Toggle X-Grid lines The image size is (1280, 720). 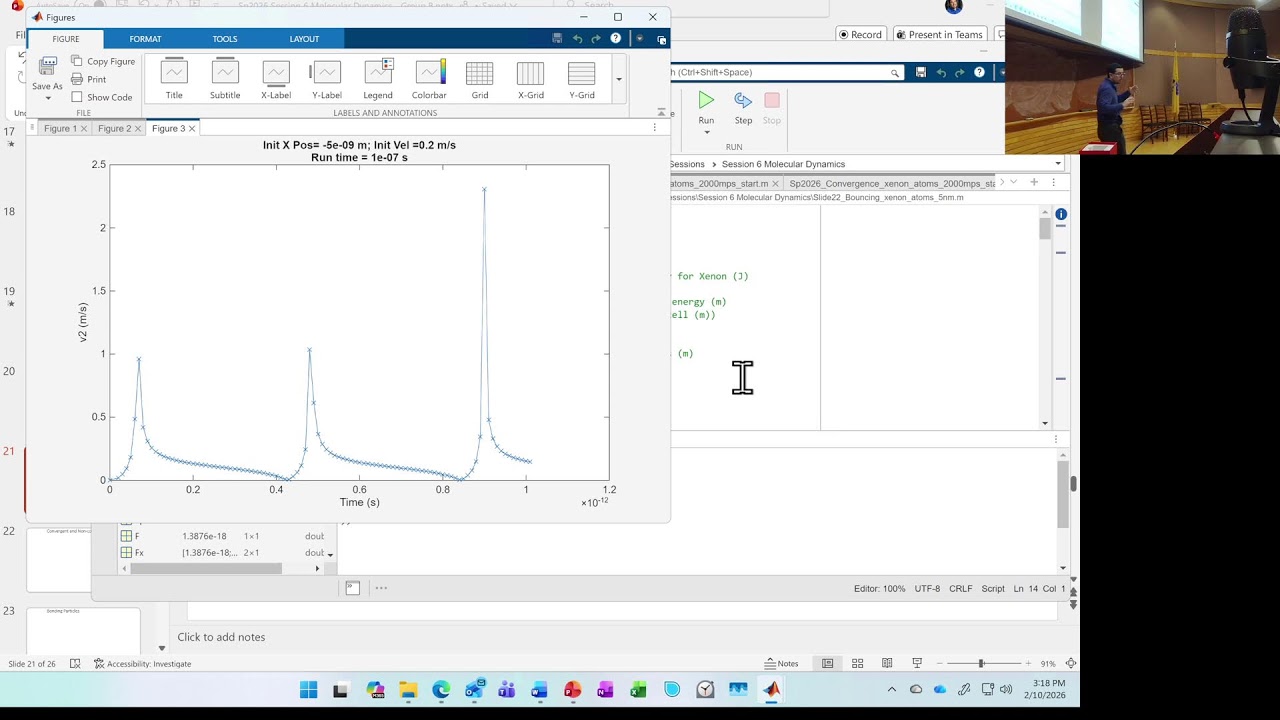[531, 79]
